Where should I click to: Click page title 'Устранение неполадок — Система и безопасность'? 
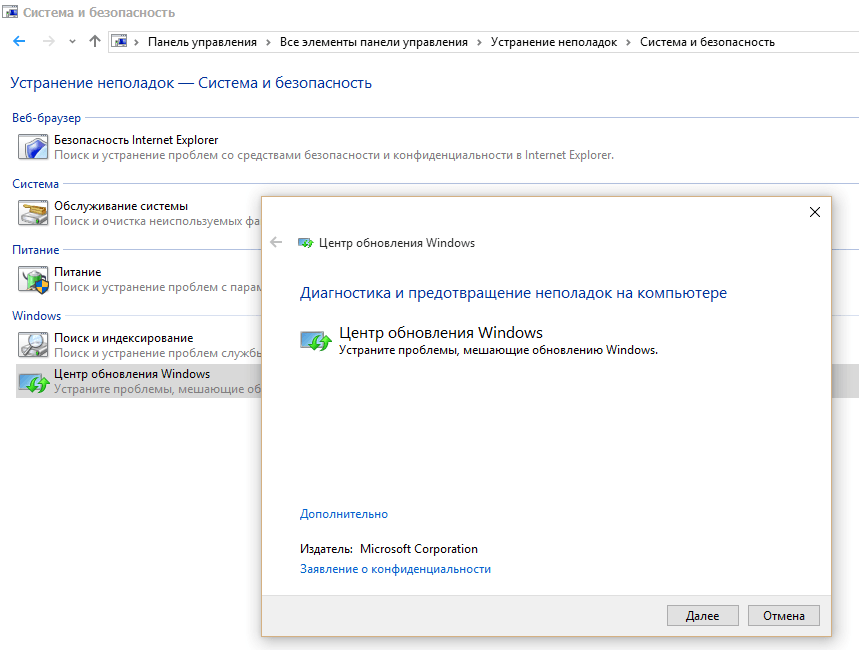[191, 83]
